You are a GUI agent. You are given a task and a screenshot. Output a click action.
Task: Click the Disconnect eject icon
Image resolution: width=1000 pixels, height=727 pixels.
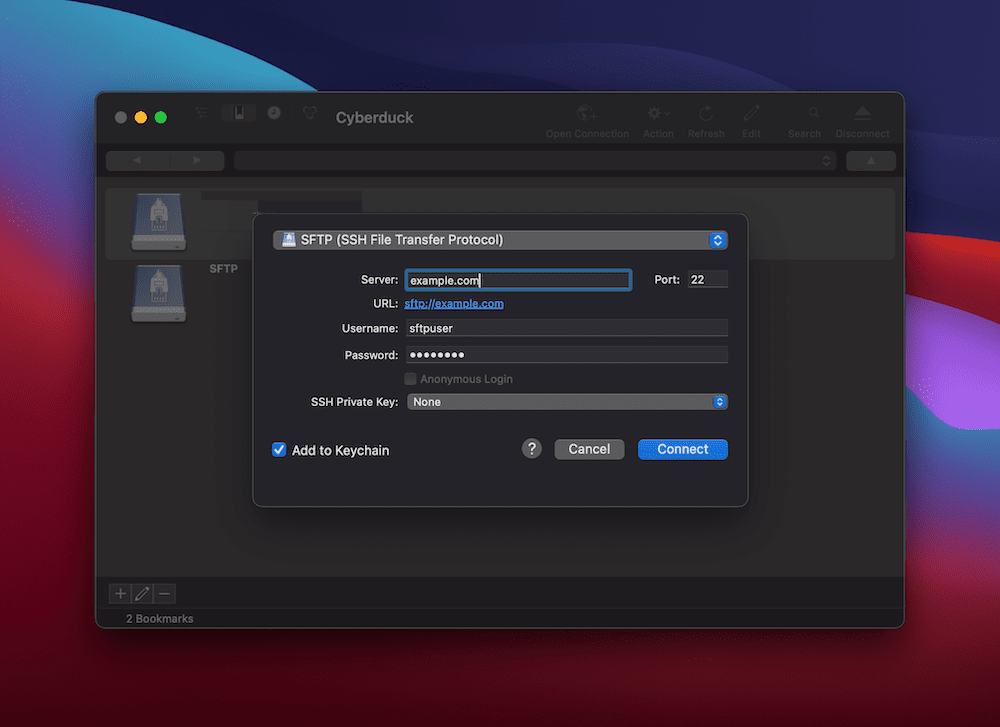[x=862, y=114]
